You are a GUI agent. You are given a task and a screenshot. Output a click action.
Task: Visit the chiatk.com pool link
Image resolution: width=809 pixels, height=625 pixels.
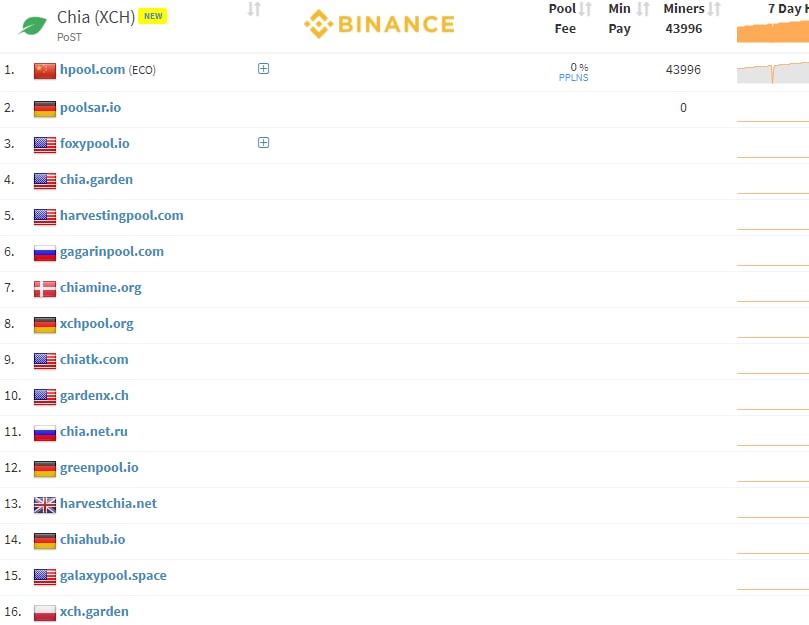click(x=94, y=359)
